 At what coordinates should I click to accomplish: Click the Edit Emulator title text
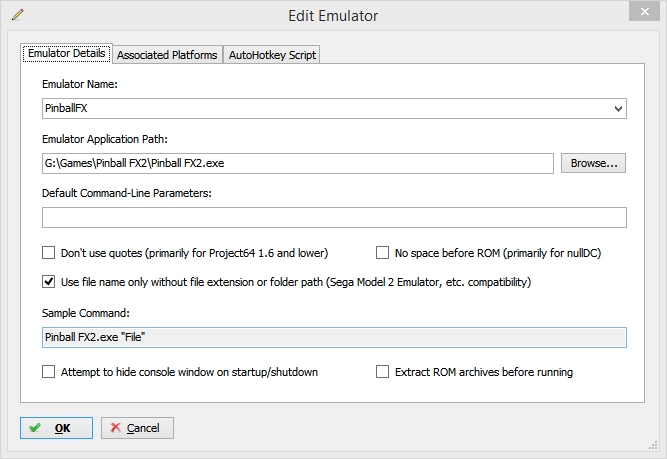(x=333, y=16)
